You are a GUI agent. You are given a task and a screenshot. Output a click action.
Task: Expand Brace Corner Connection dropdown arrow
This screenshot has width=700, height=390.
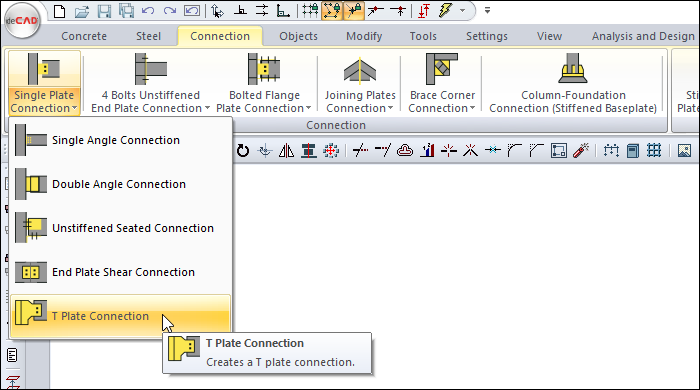coord(472,108)
